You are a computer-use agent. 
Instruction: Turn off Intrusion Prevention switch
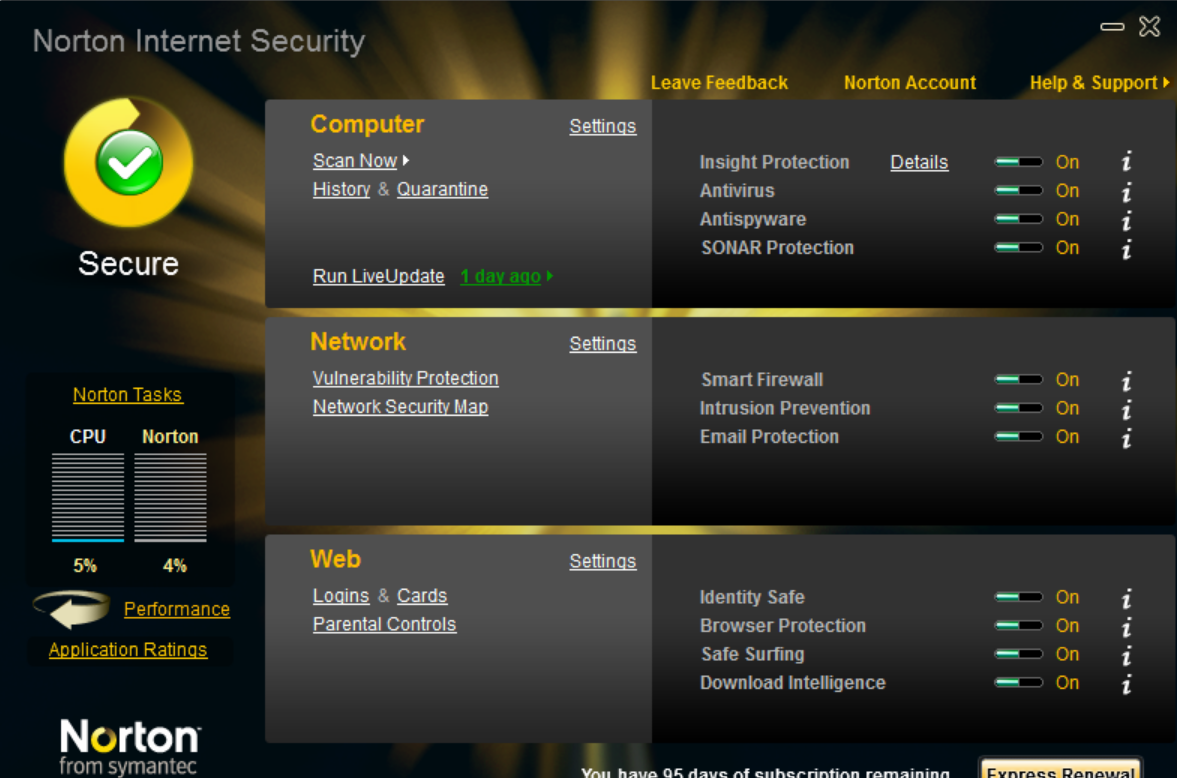tap(1018, 408)
